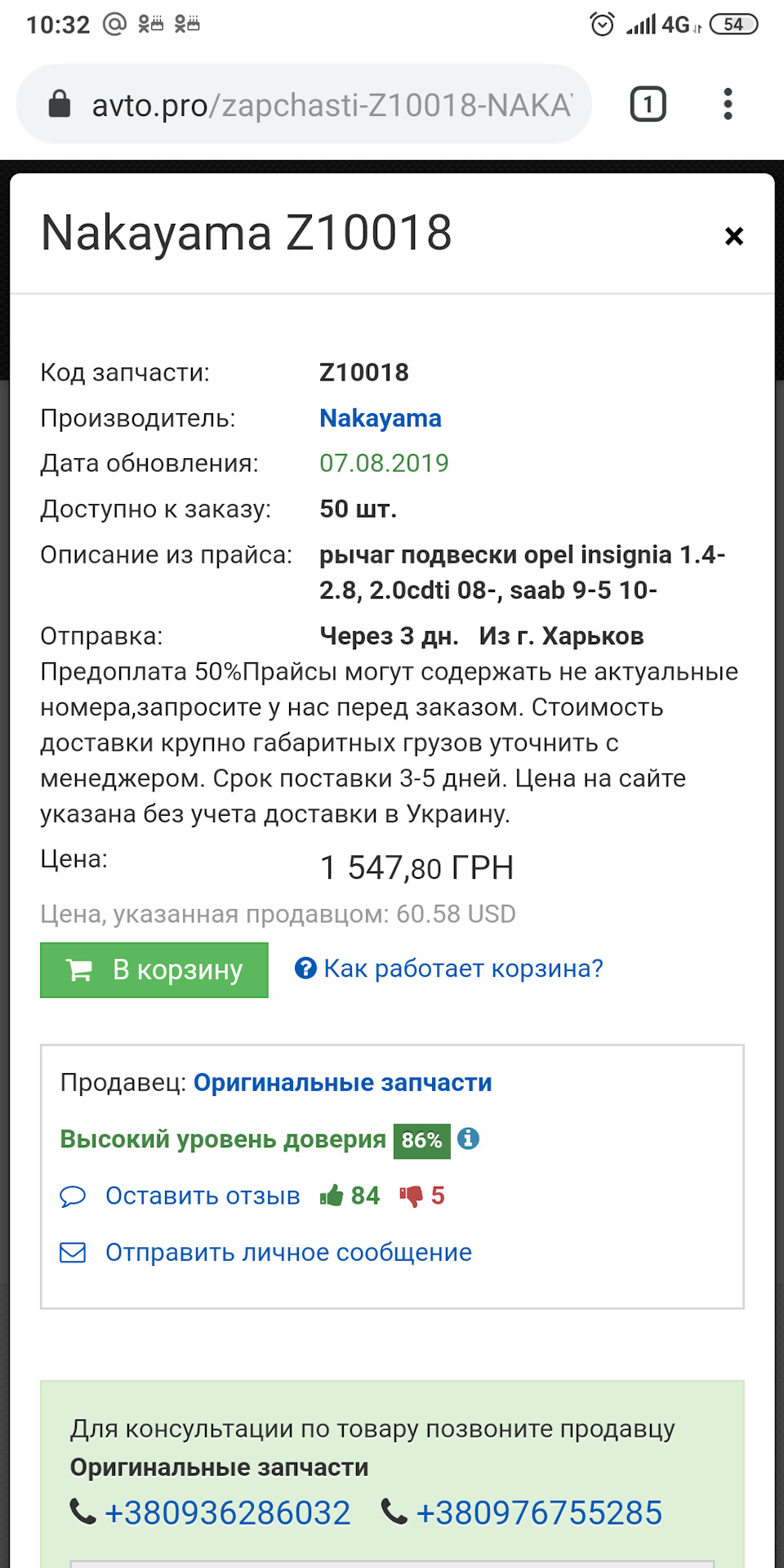Click the envelope message icon
Image resolution: width=784 pixels, height=1568 pixels.
pyautogui.click(x=73, y=1252)
